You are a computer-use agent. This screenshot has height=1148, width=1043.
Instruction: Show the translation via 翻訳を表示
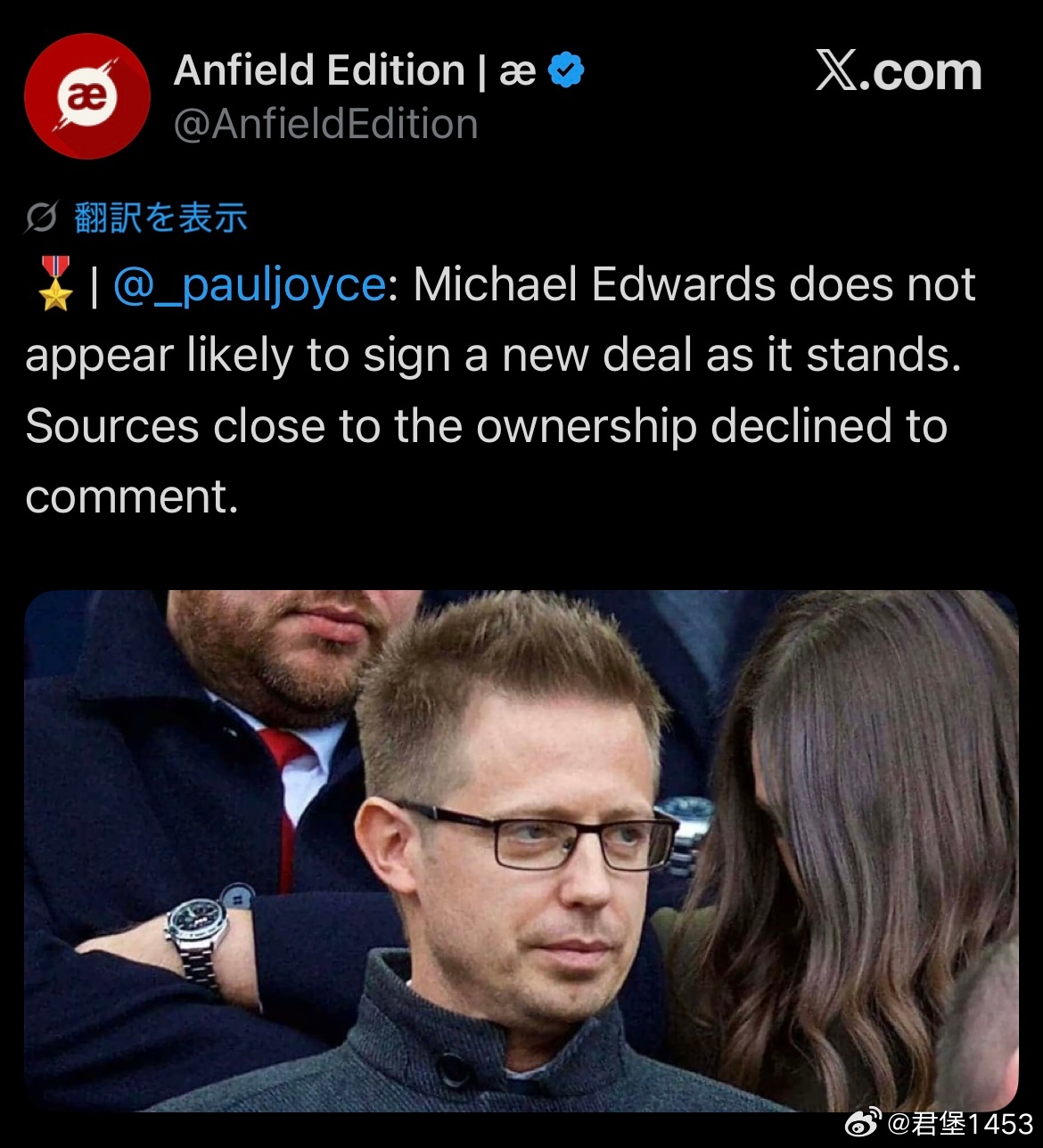point(160,217)
